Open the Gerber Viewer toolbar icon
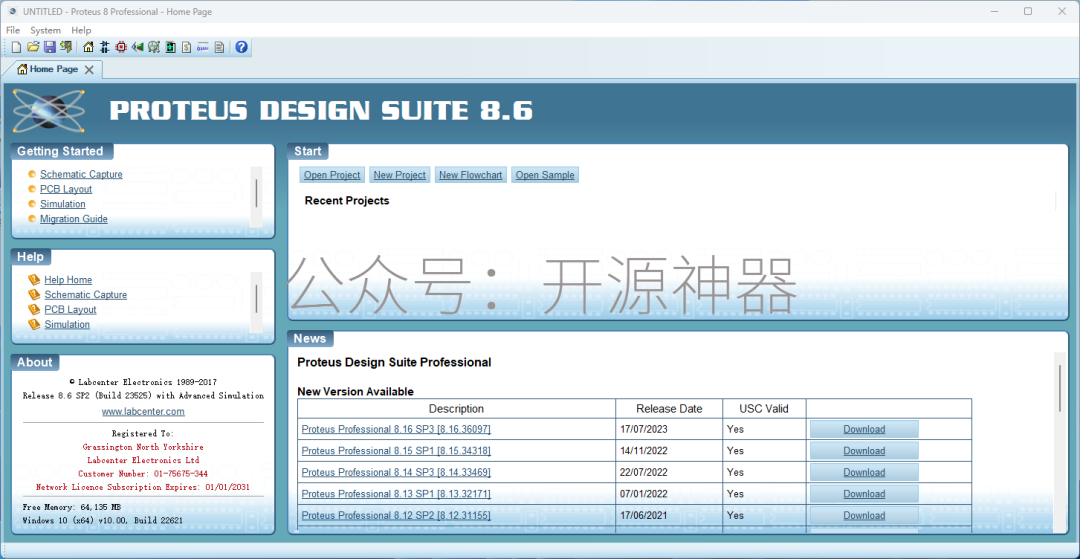Image resolution: width=1080 pixels, height=559 pixels. 154,47
